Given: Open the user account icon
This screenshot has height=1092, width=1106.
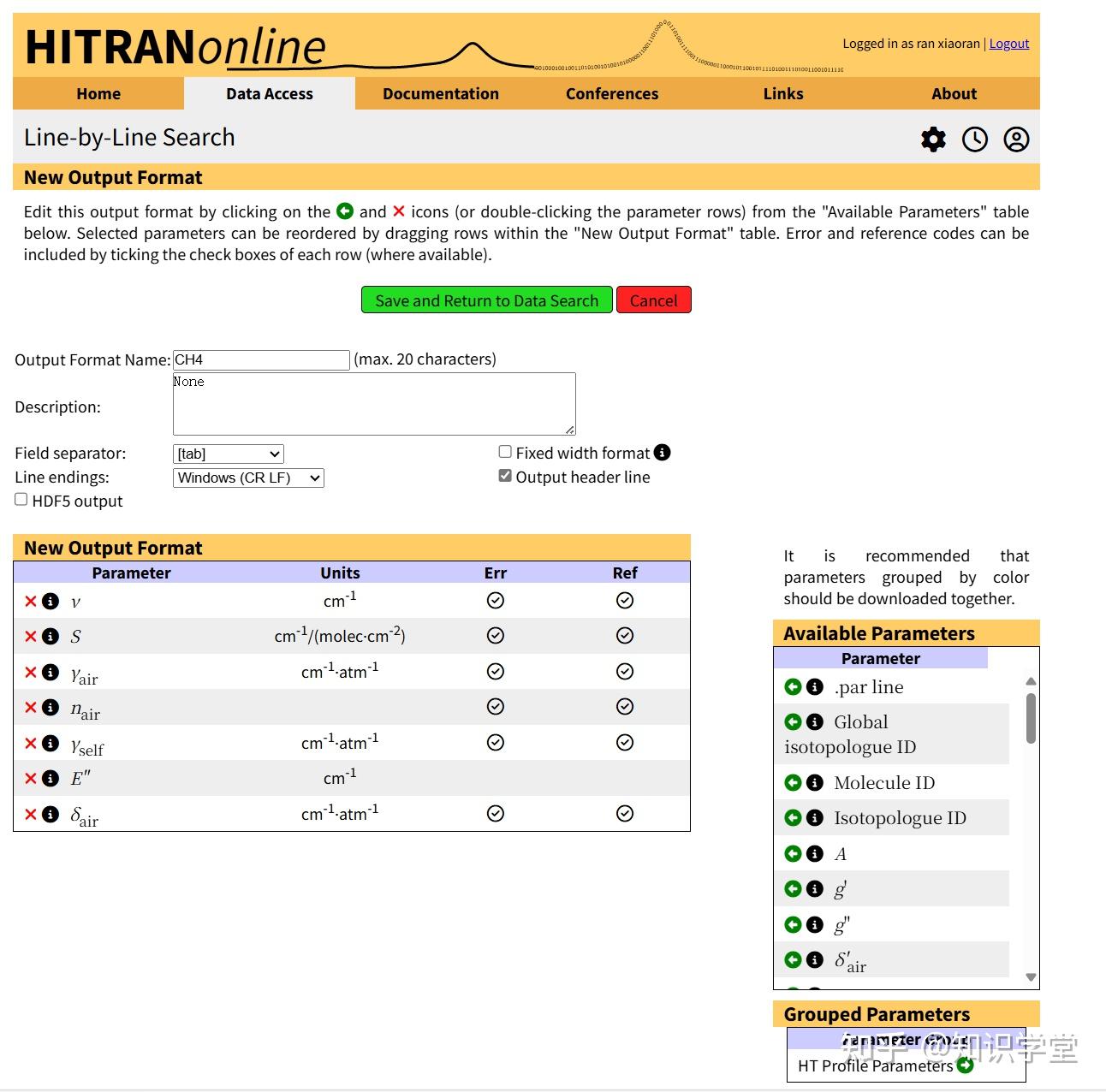Looking at the screenshot, I should click(x=1016, y=139).
